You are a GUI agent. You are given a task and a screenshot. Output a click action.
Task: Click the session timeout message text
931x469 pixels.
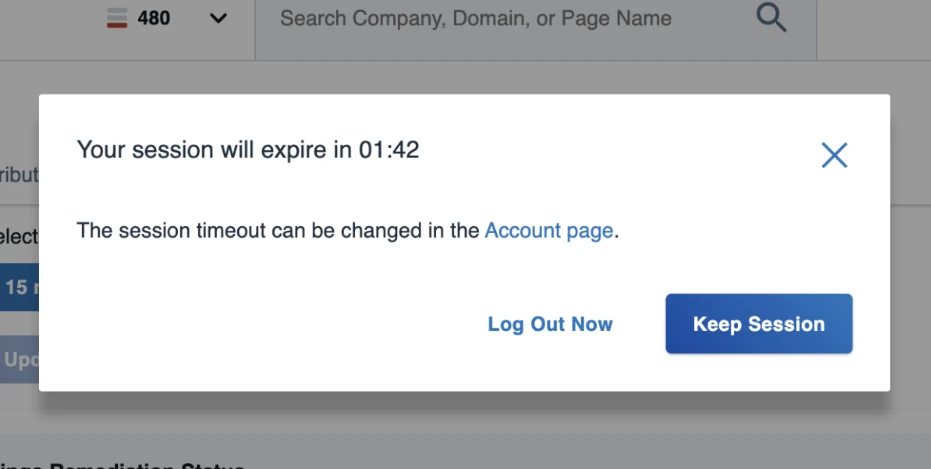click(x=278, y=230)
